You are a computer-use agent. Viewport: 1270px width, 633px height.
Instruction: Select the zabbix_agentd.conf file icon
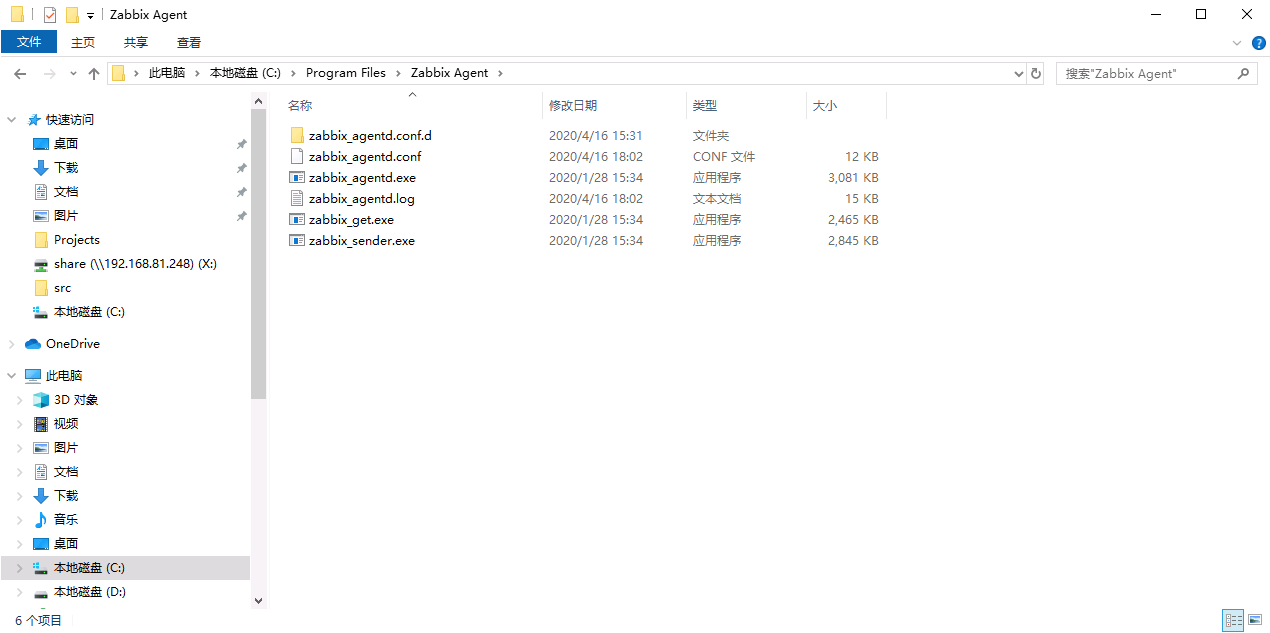point(296,156)
